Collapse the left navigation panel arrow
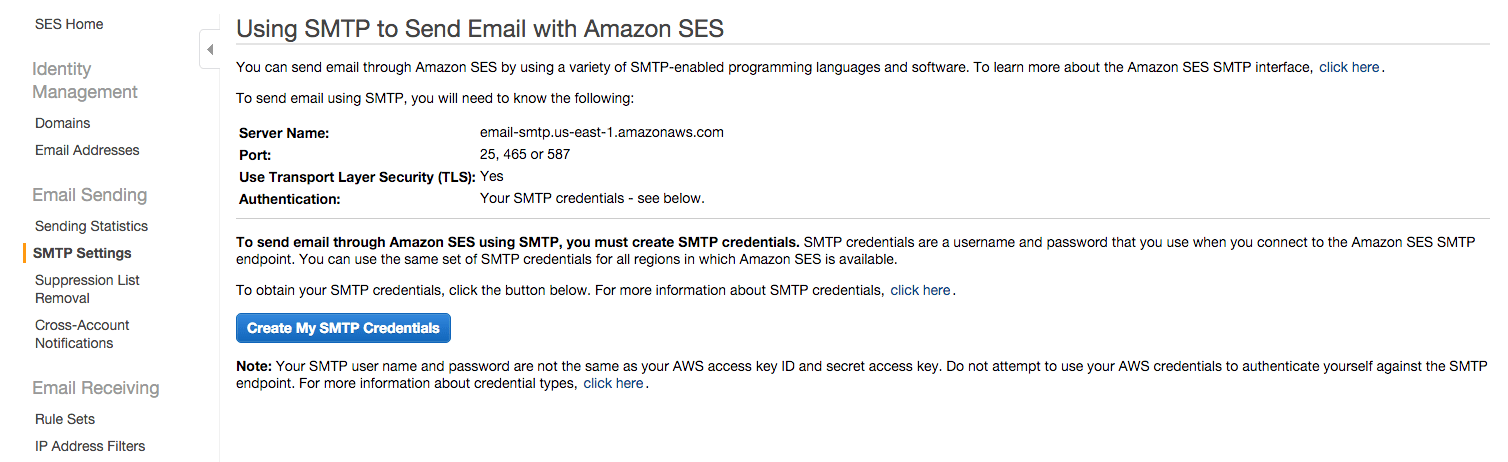This screenshot has height=462, width=1508. coord(210,49)
